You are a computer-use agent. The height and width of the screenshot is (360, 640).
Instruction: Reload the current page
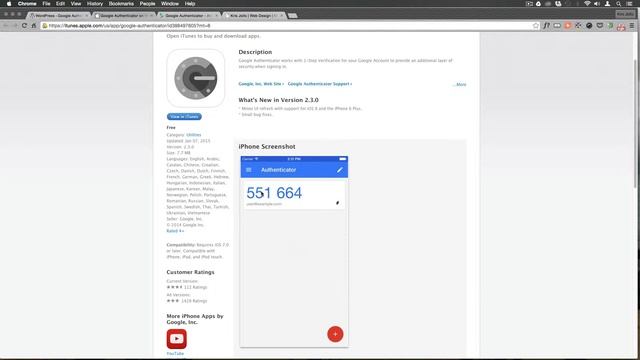[24, 26]
